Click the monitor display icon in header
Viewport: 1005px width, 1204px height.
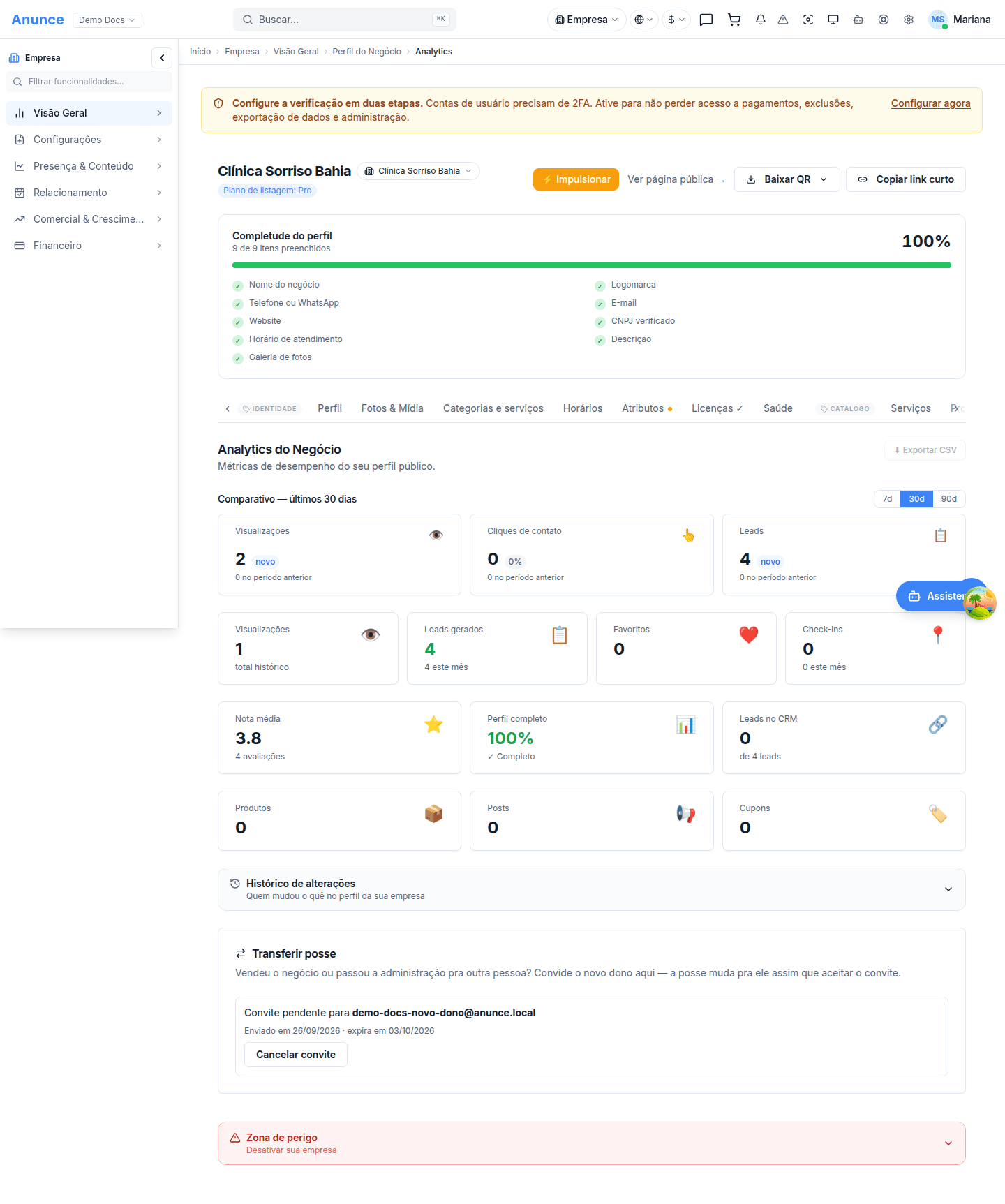coord(833,20)
